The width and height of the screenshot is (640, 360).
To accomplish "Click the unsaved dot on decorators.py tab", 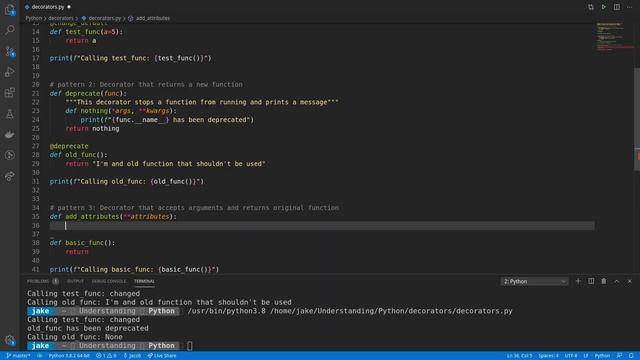I will click(x=69, y=7).
